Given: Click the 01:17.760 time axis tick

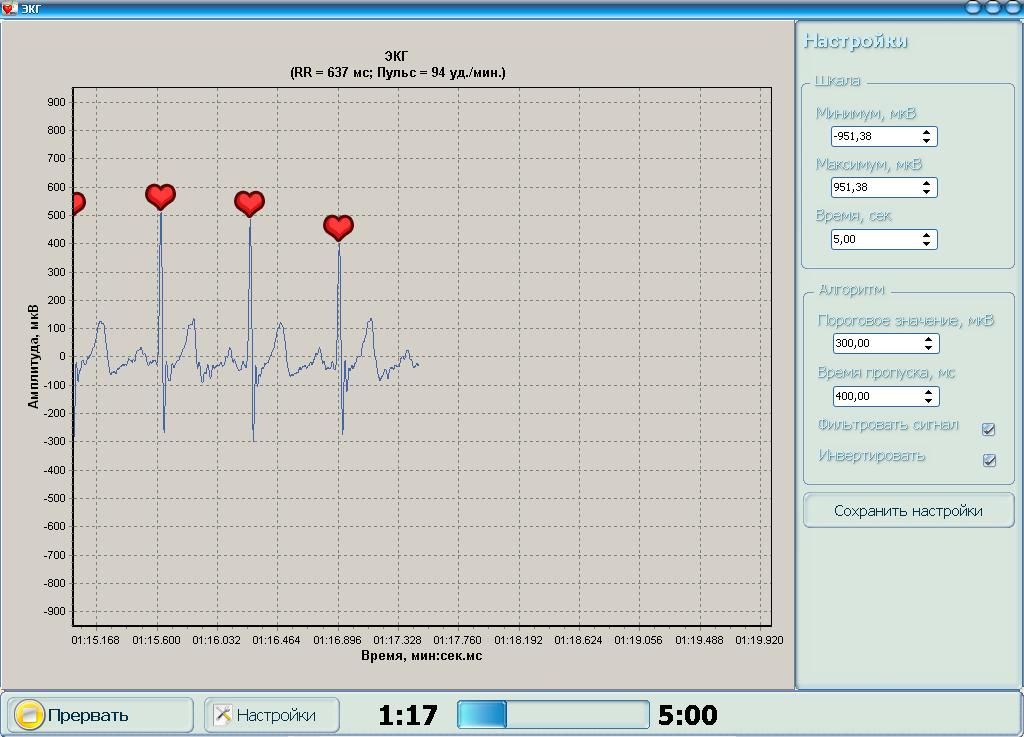Looking at the screenshot, I should click(457, 640).
